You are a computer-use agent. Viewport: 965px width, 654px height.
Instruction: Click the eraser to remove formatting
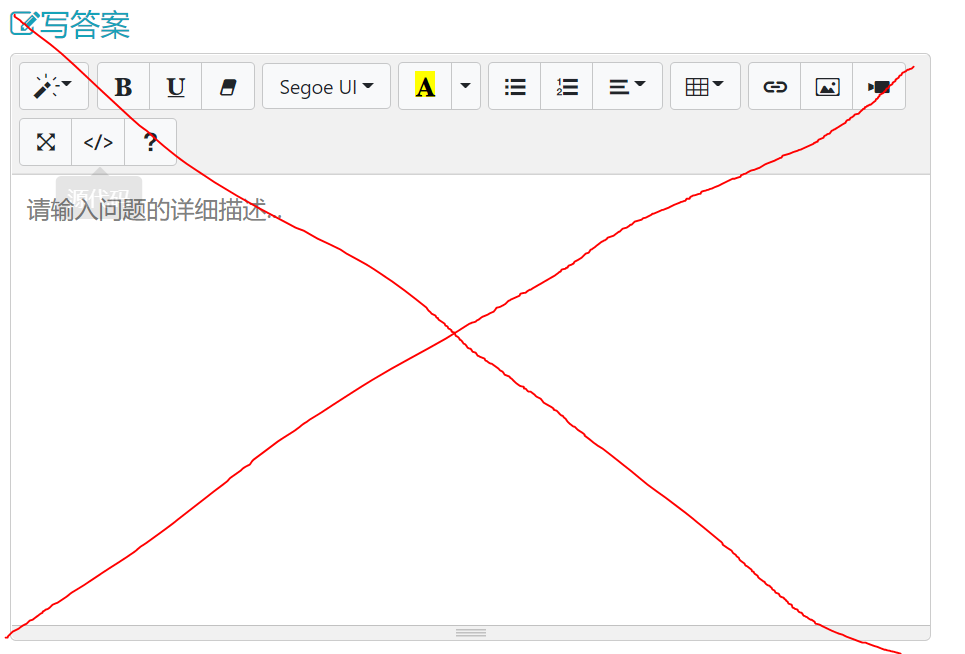tap(228, 86)
